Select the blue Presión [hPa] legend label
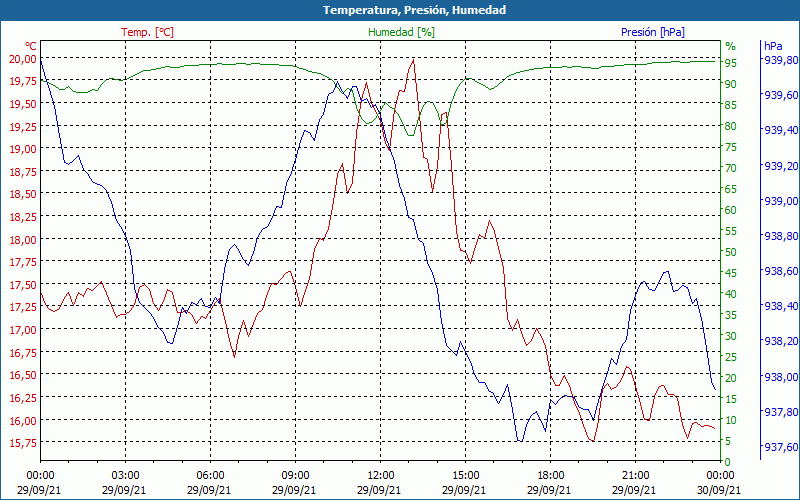The image size is (800, 500). (653, 32)
